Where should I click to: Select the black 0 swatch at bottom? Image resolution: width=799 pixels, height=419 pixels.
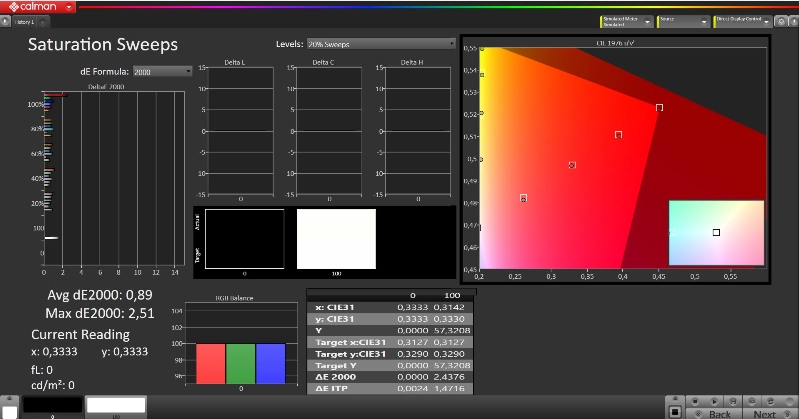[52, 405]
